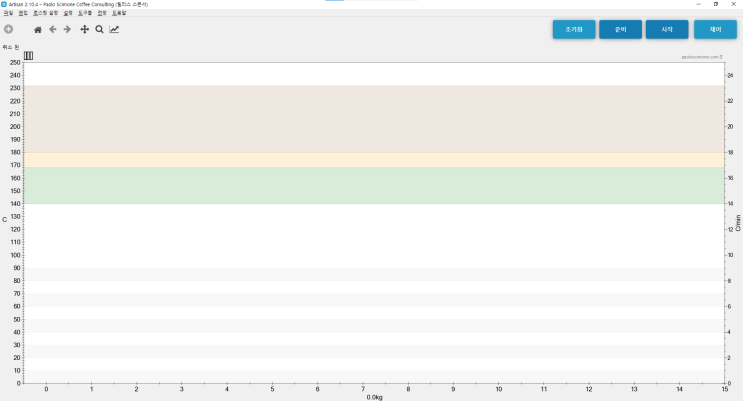Open the 로스팅 설정 menu
This screenshot has width=743, height=401.
tap(45, 13)
